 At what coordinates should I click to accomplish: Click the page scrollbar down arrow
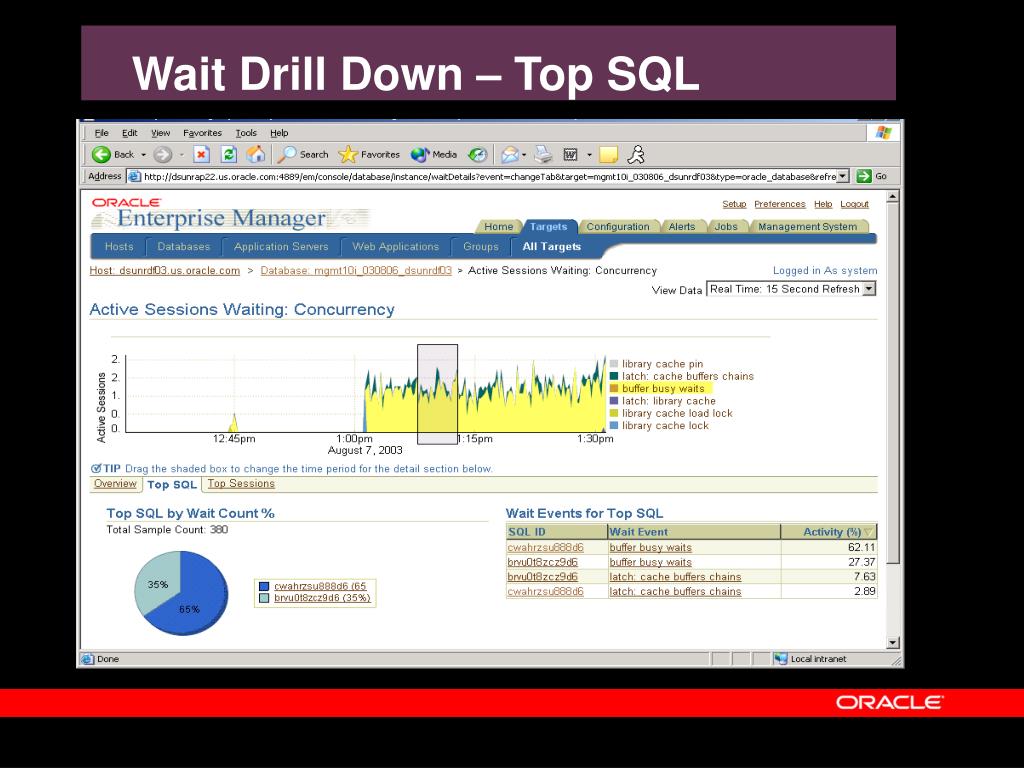point(893,643)
